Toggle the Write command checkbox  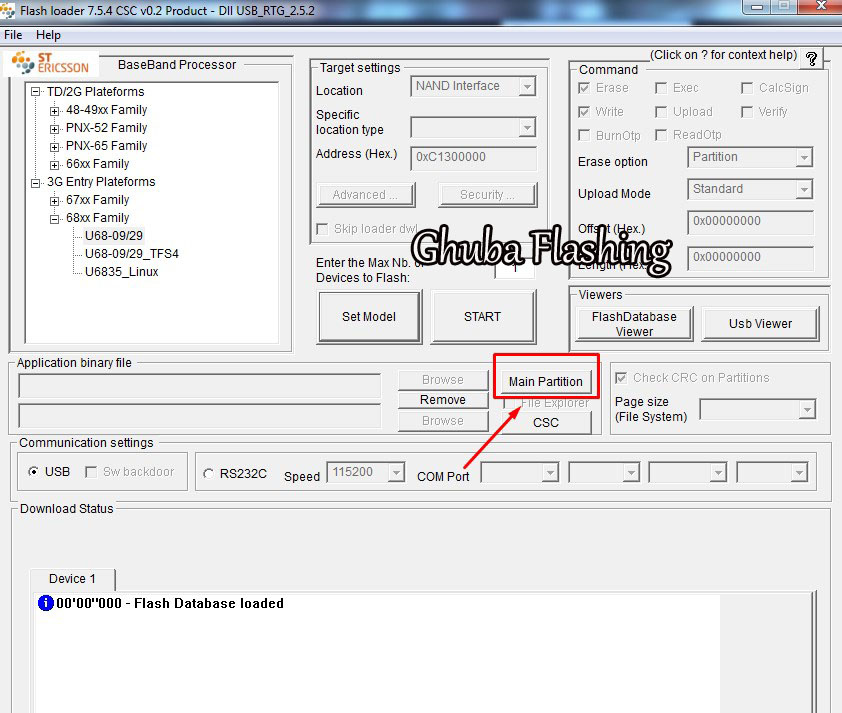coord(584,112)
